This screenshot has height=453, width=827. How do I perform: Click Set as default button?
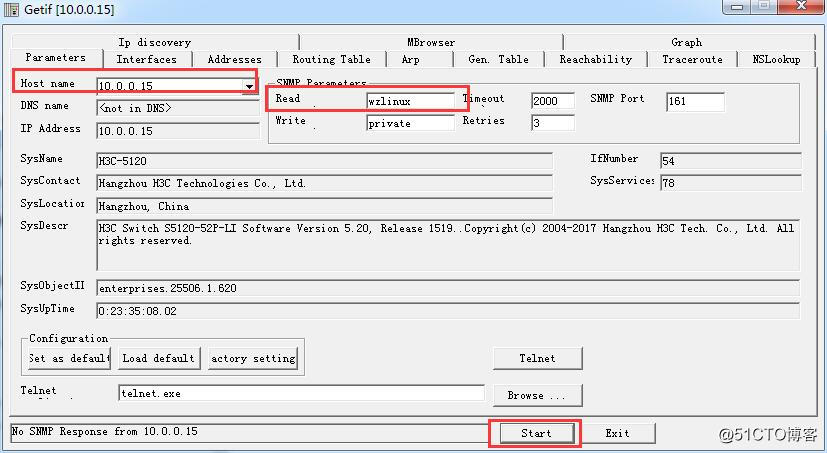point(69,358)
